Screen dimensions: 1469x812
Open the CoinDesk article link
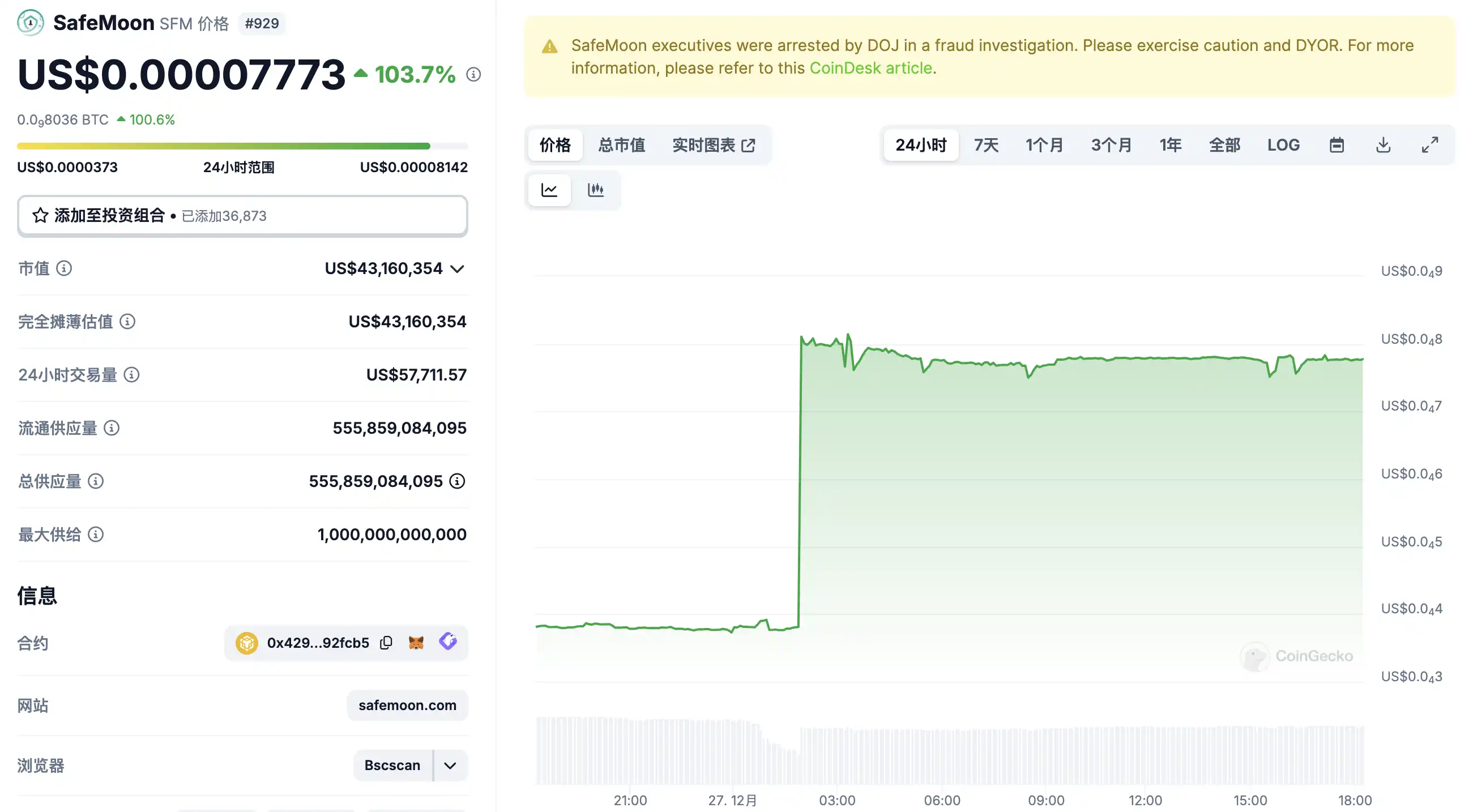pos(870,68)
